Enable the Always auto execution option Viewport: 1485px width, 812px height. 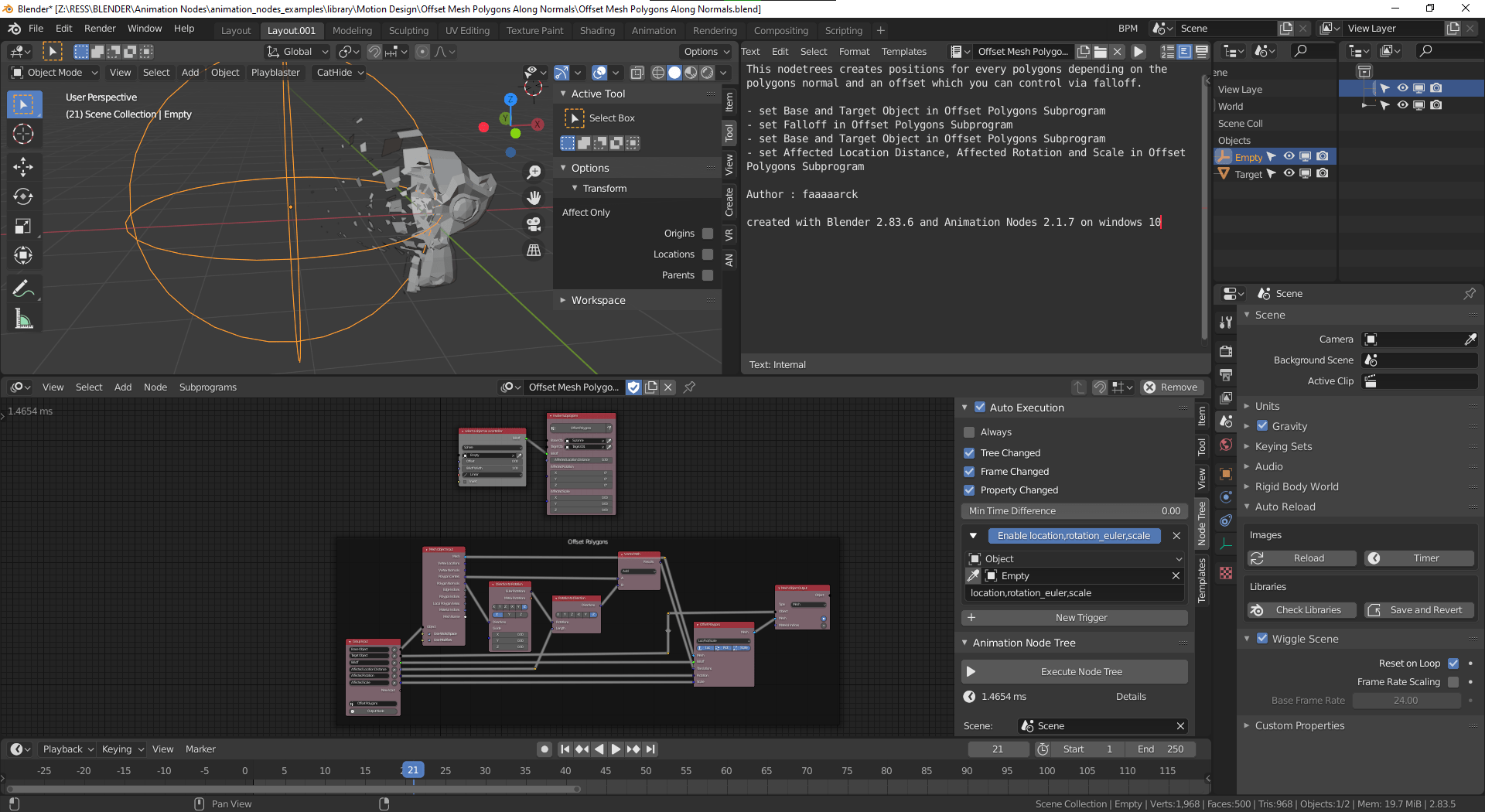coord(968,432)
